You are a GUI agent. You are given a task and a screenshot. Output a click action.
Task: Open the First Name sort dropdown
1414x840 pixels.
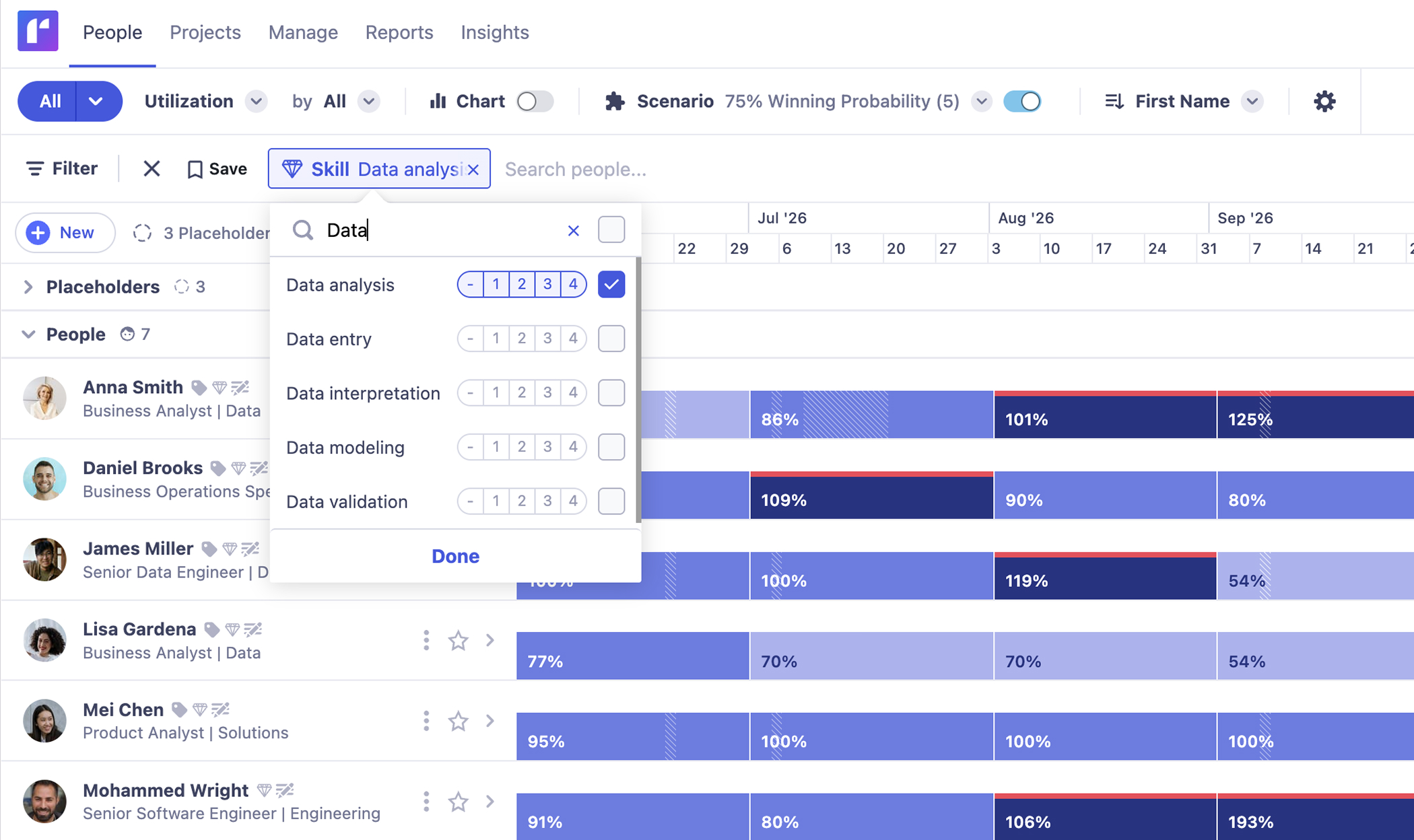(x=1252, y=102)
